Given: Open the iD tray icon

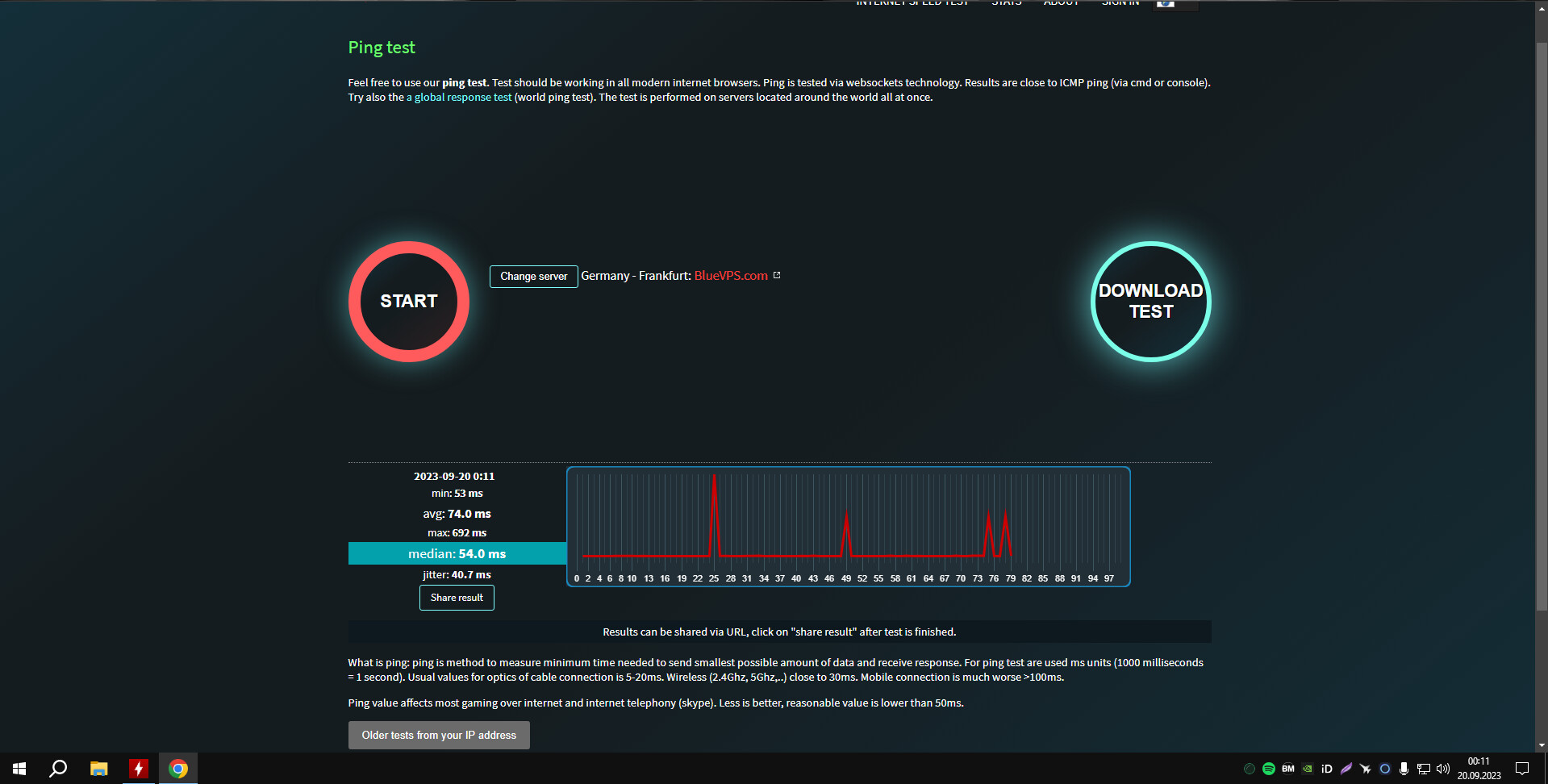Looking at the screenshot, I should coord(1327,769).
